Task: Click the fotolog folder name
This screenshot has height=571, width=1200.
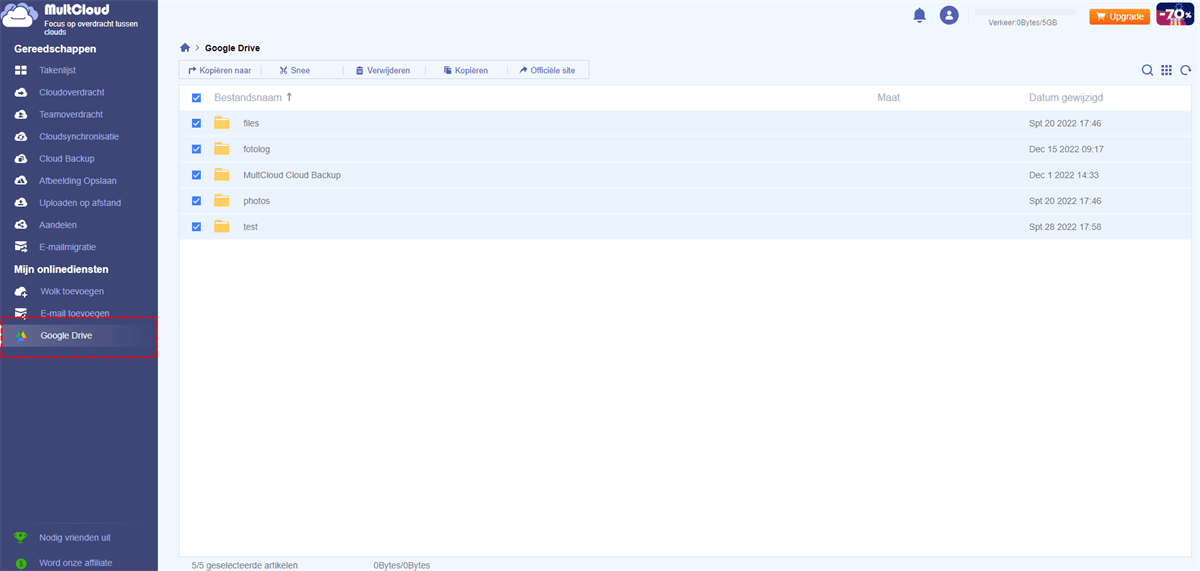Action: pos(257,149)
